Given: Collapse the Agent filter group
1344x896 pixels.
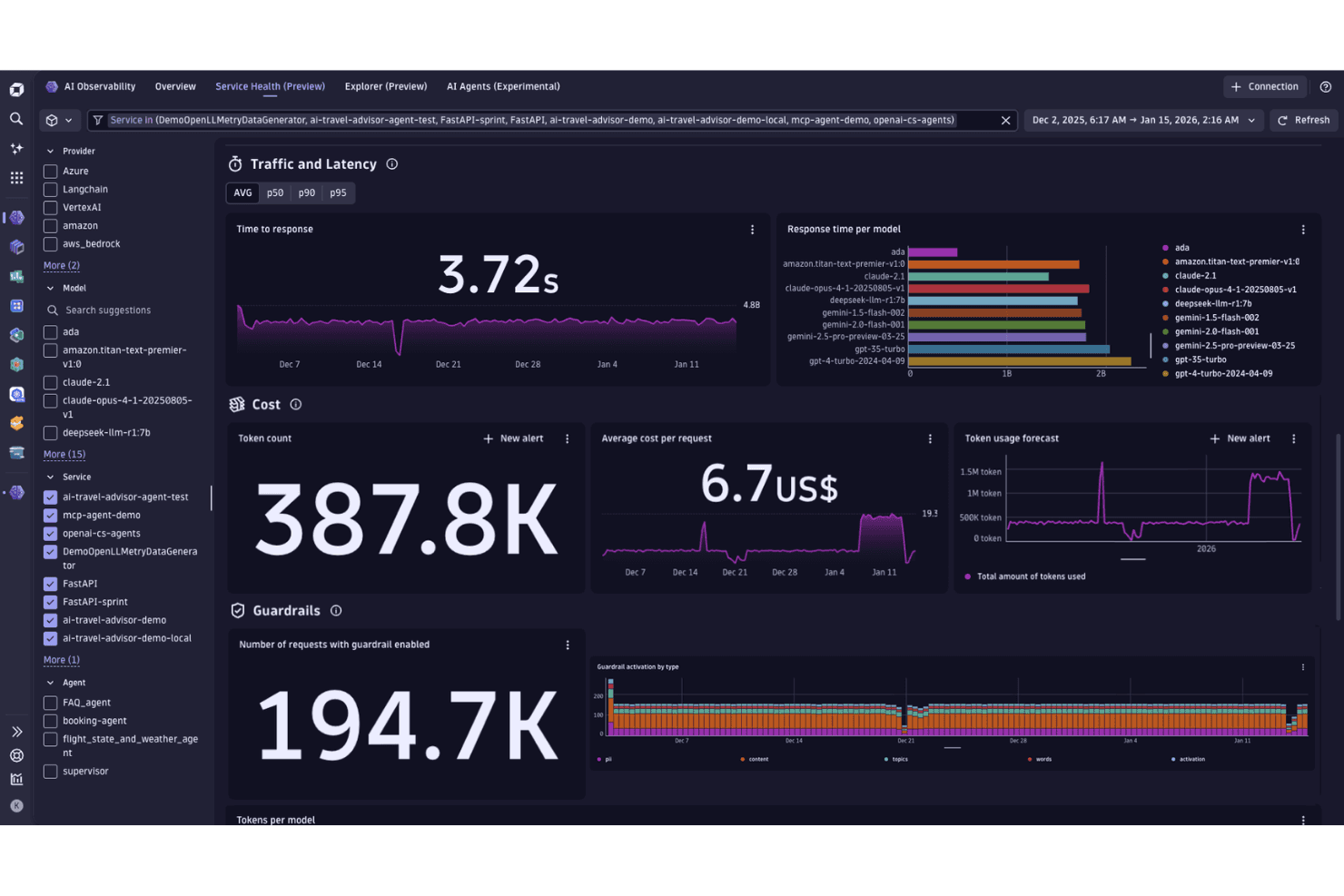Looking at the screenshot, I should coord(51,683).
